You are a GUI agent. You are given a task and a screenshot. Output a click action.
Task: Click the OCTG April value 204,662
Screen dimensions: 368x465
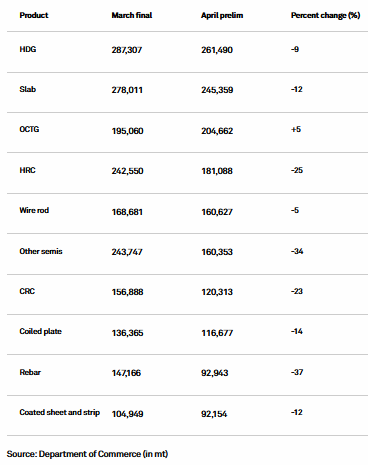pos(217,131)
